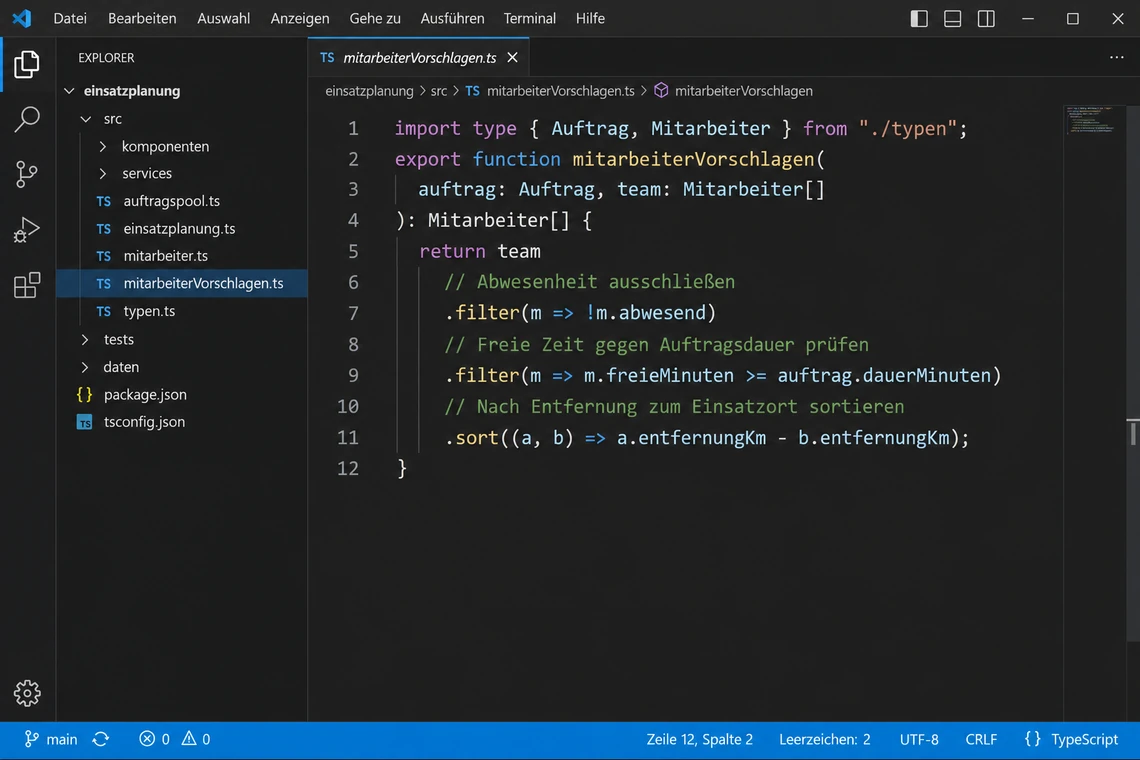Click the TS icon of auftragspool.ts
1140x760 pixels.
tap(104, 201)
